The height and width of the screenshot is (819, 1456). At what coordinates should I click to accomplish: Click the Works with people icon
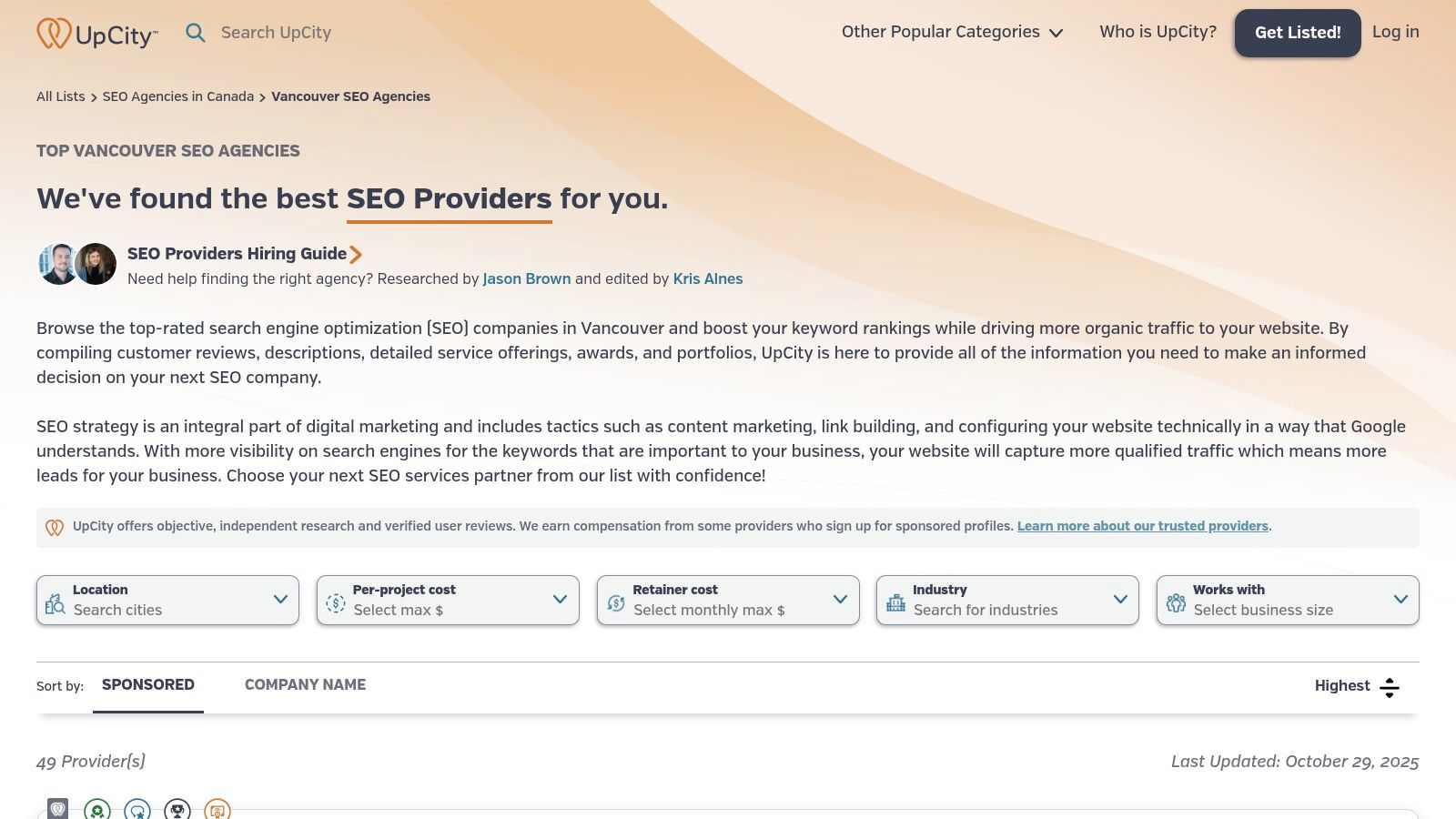(x=1175, y=601)
